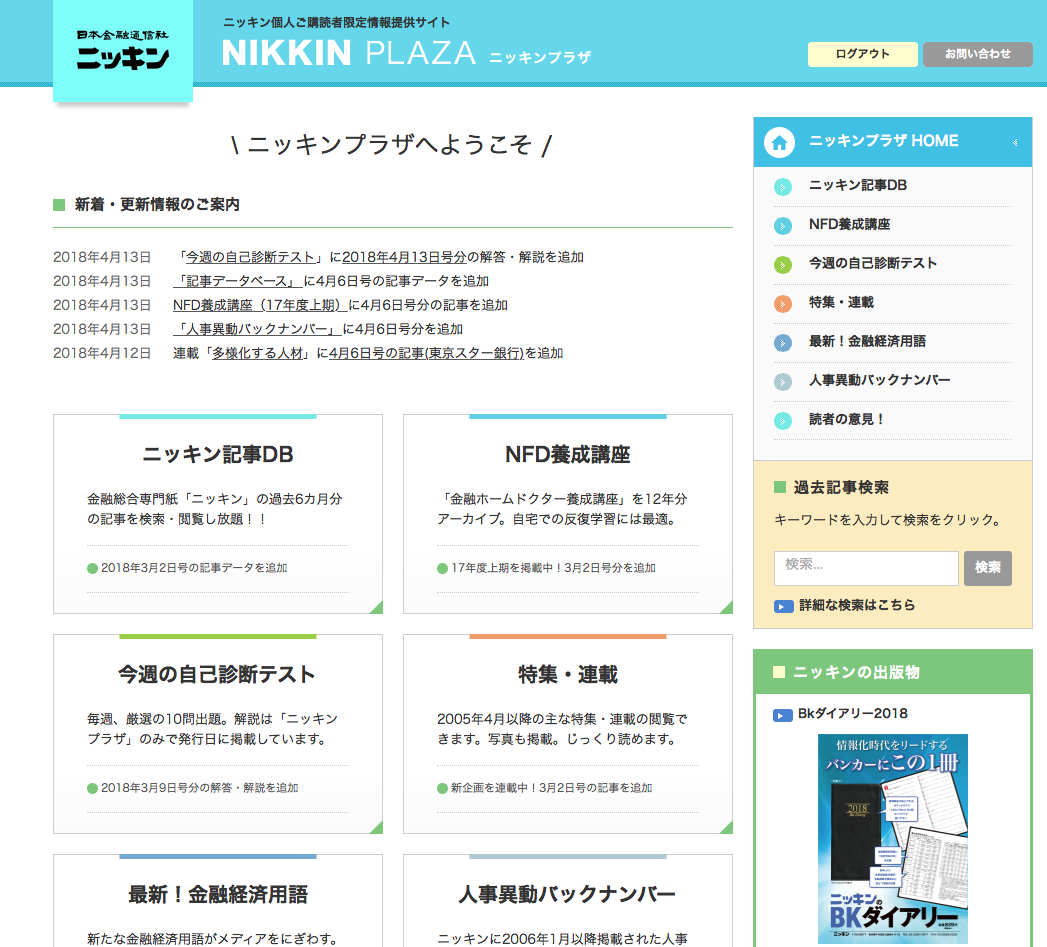
Task: Click arrow icon beside 読者の意見！
Action: coord(783,421)
